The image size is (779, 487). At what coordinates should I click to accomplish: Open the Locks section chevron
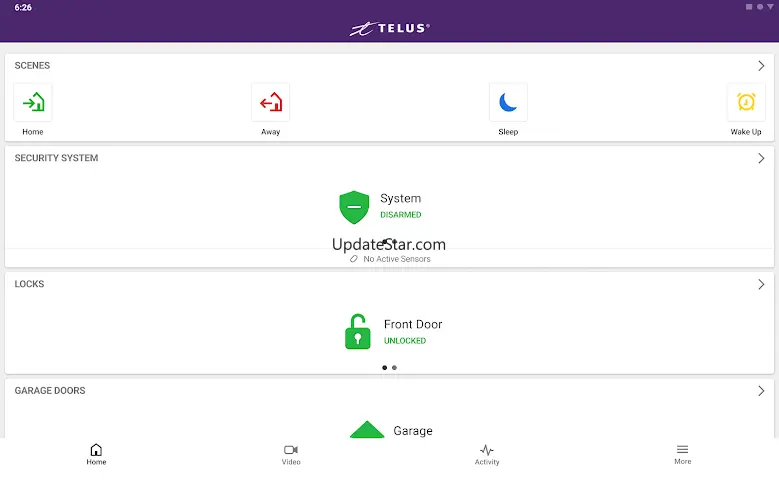pos(761,284)
